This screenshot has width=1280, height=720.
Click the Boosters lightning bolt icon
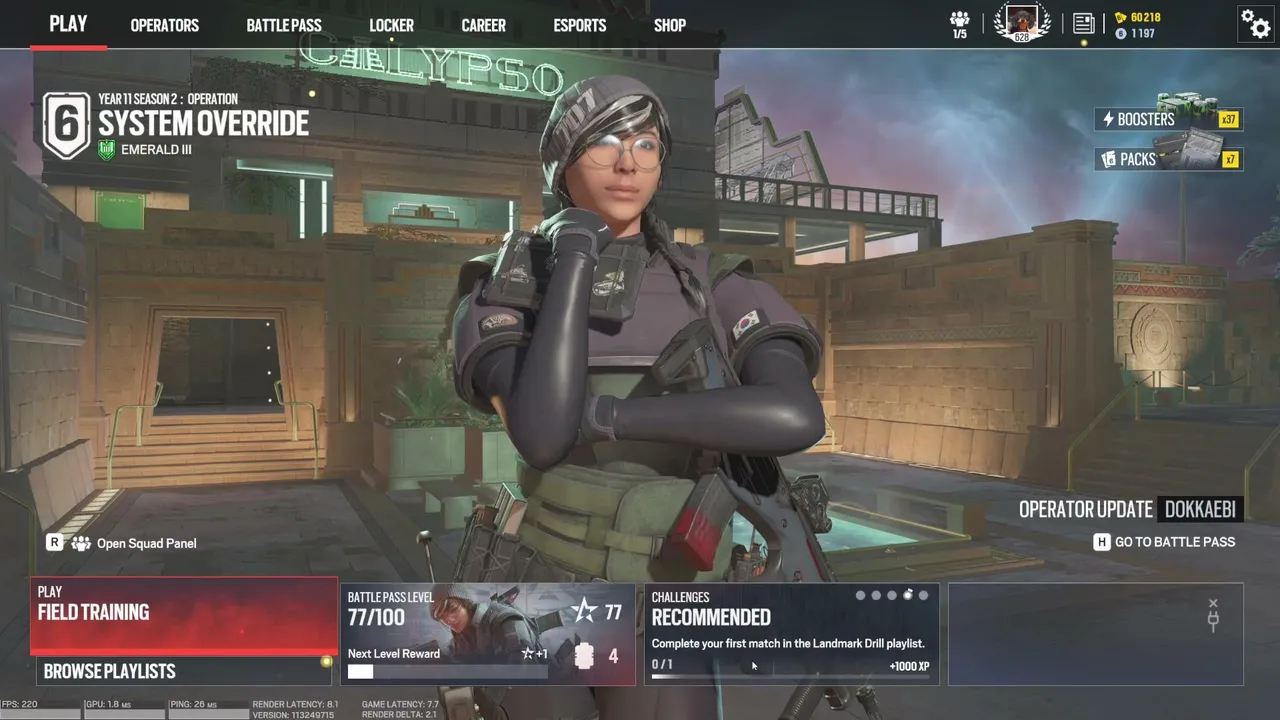(1107, 120)
